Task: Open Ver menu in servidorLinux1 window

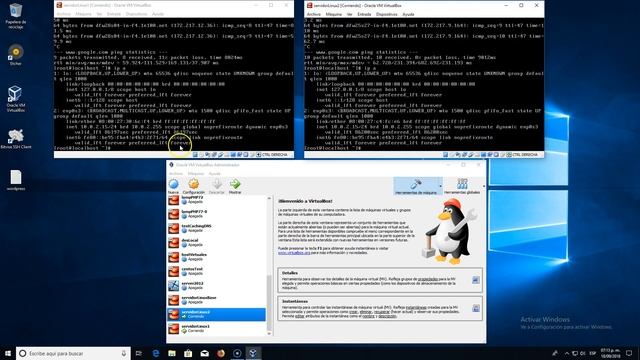Action: (99, 14)
